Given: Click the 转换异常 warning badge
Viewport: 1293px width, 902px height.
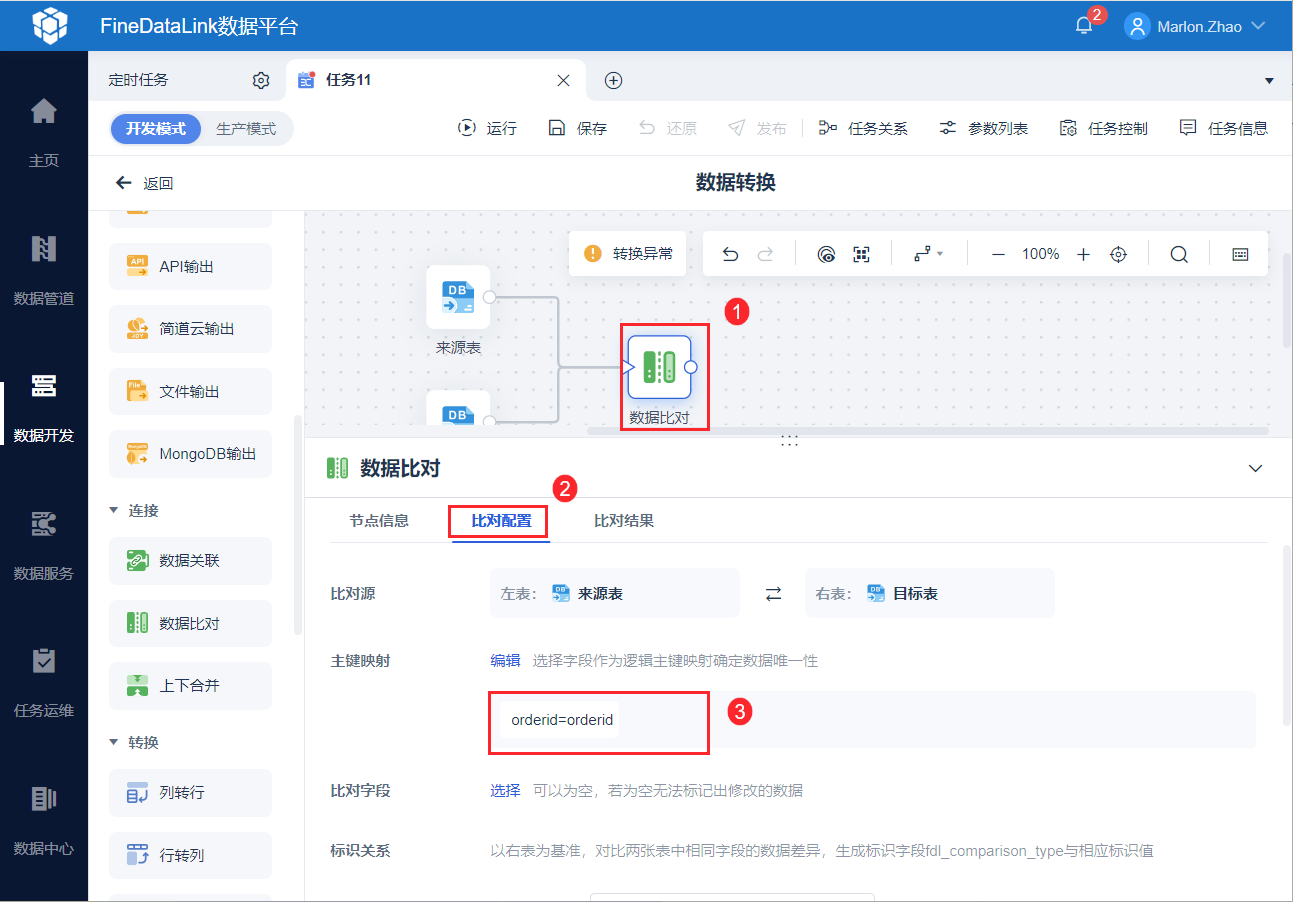Looking at the screenshot, I should click(x=628, y=254).
